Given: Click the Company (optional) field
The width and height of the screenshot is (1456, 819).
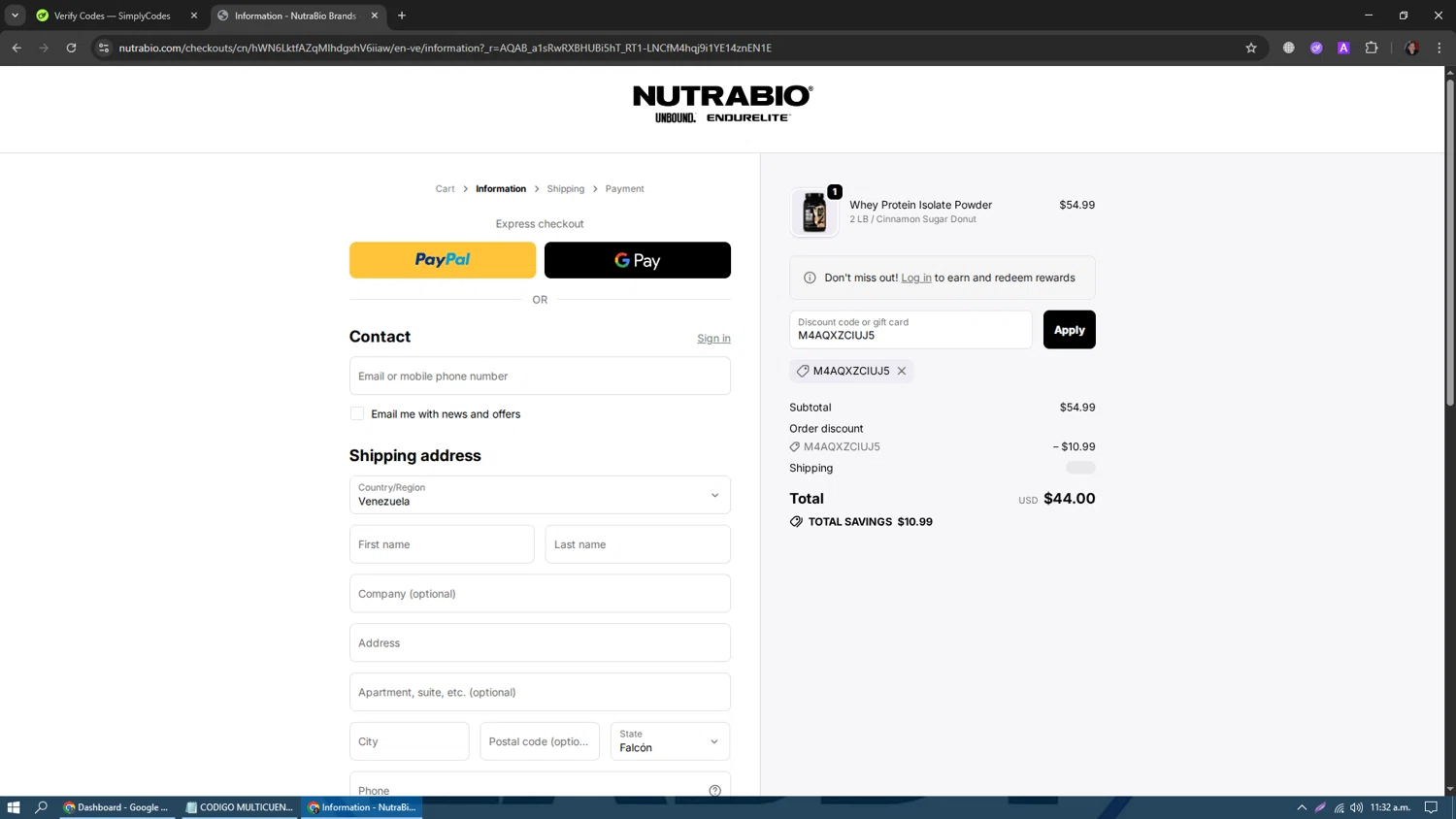Looking at the screenshot, I should [x=540, y=594].
